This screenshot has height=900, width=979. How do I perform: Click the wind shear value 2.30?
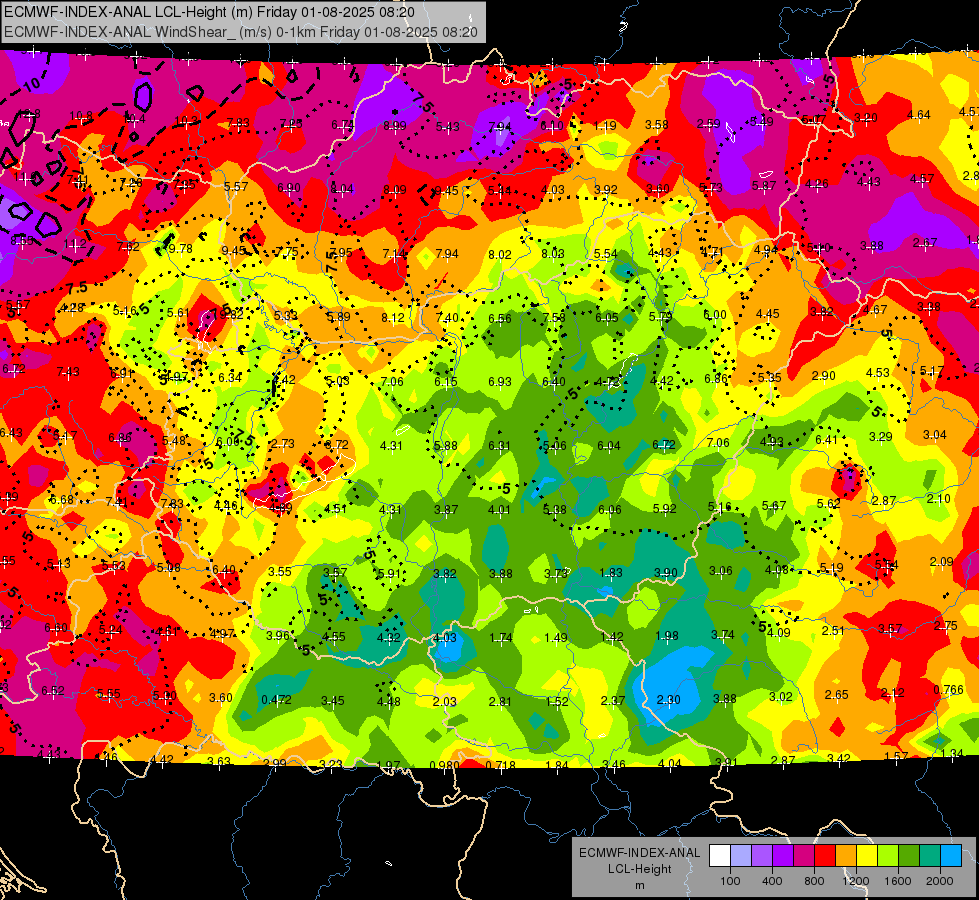668,700
